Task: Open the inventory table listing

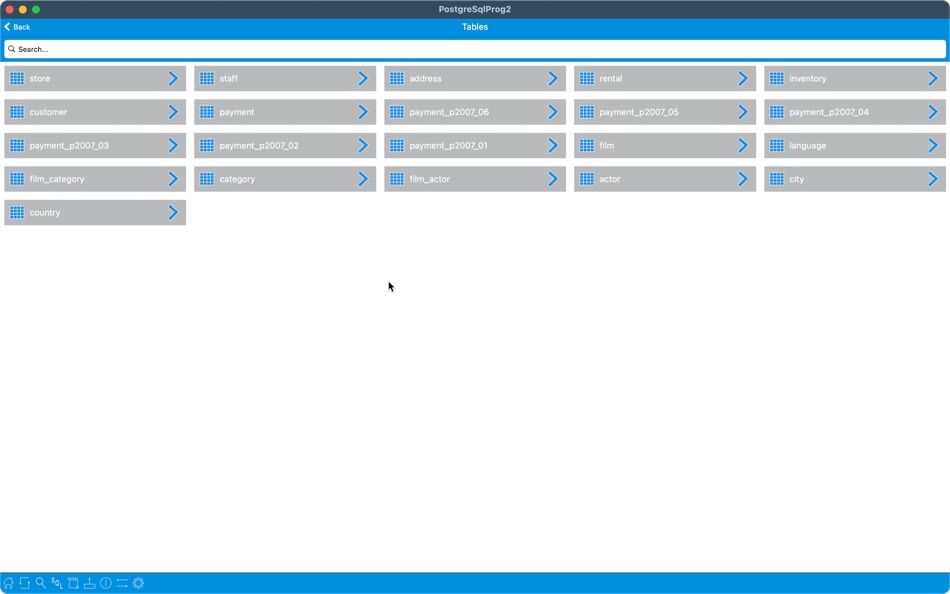Action: pos(855,78)
